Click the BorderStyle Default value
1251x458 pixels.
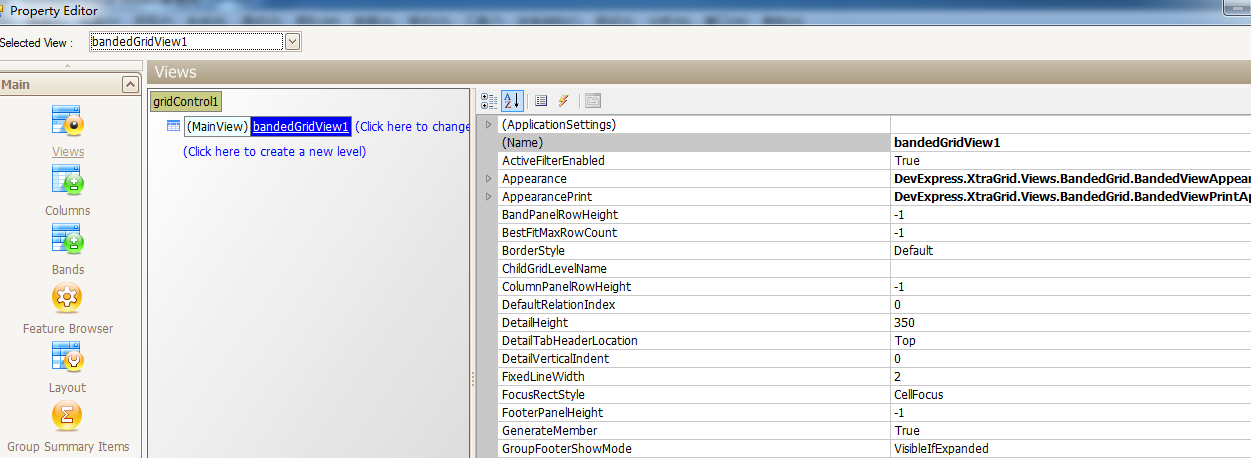(1070, 251)
